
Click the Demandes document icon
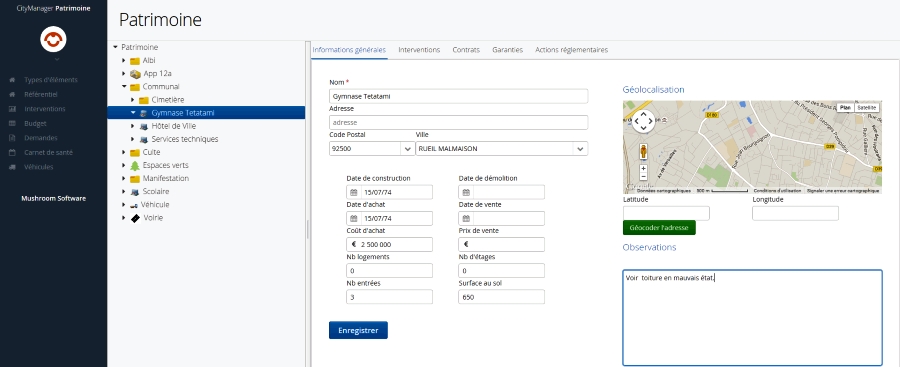pos(12,138)
